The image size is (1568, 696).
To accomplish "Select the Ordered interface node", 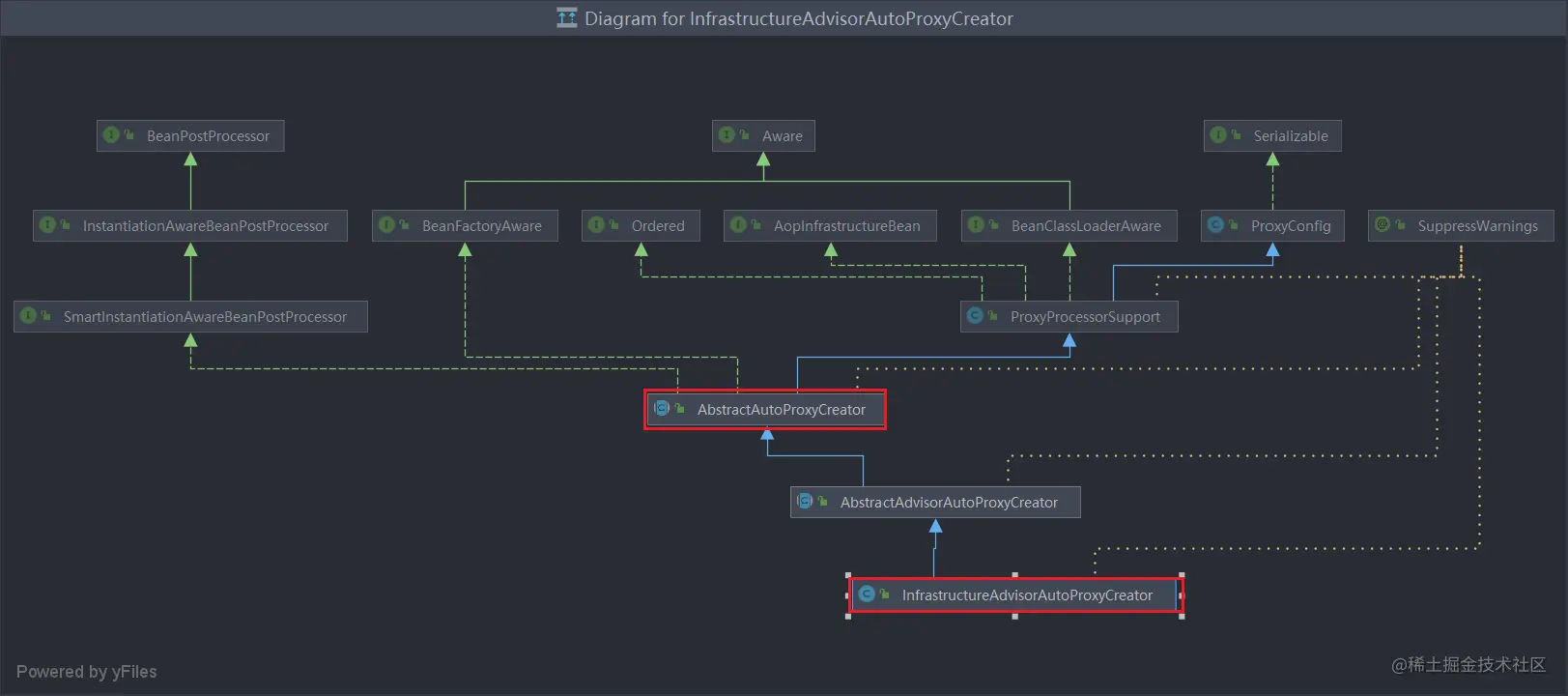I will (641, 225).
